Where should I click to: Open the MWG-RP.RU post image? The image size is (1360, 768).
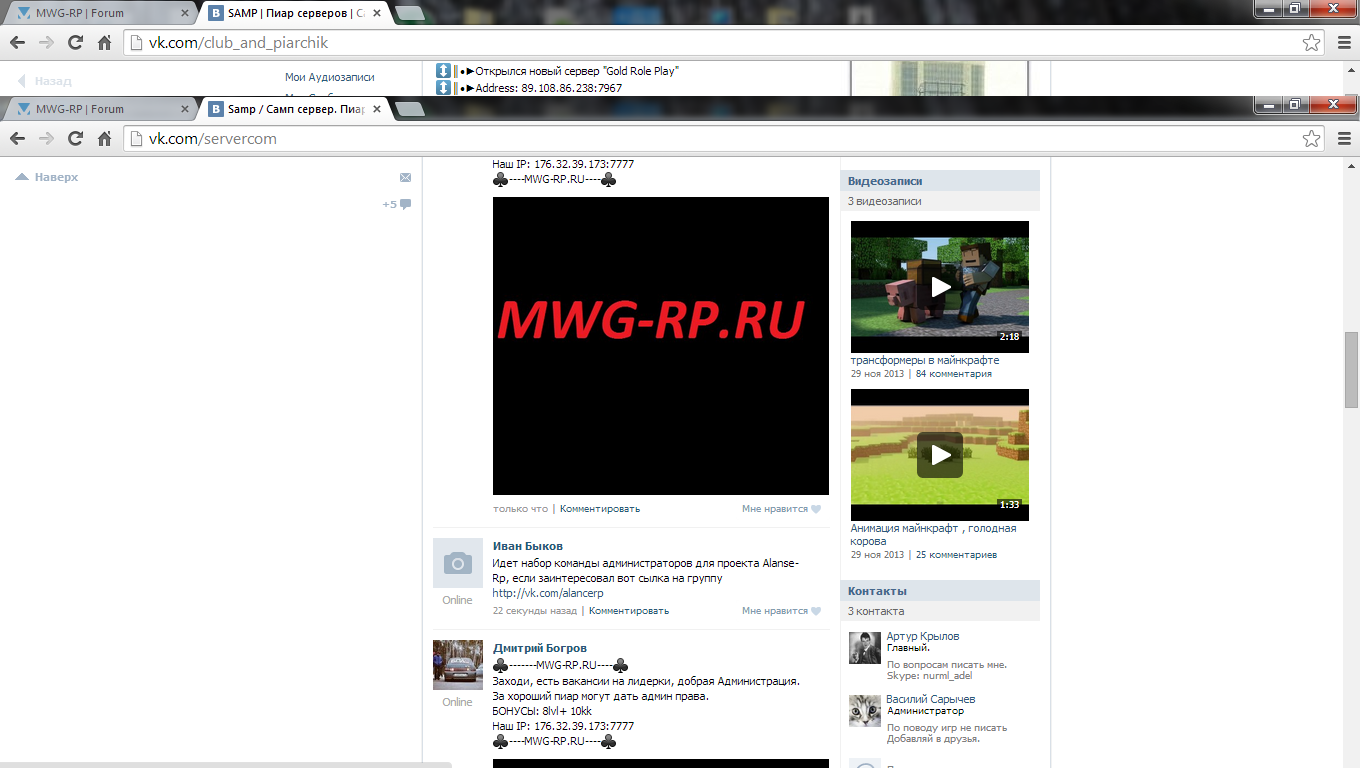tap(661, 346)
